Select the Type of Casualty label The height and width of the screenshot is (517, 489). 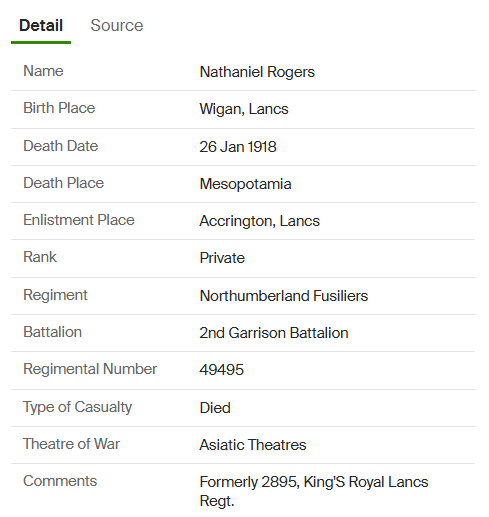(x=77, y=407)
